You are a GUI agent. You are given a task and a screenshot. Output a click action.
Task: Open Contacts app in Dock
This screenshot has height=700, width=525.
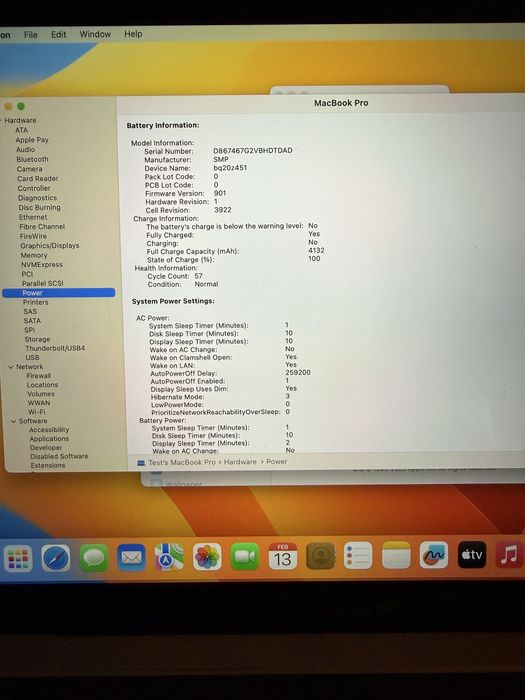[x=321, y=556]
